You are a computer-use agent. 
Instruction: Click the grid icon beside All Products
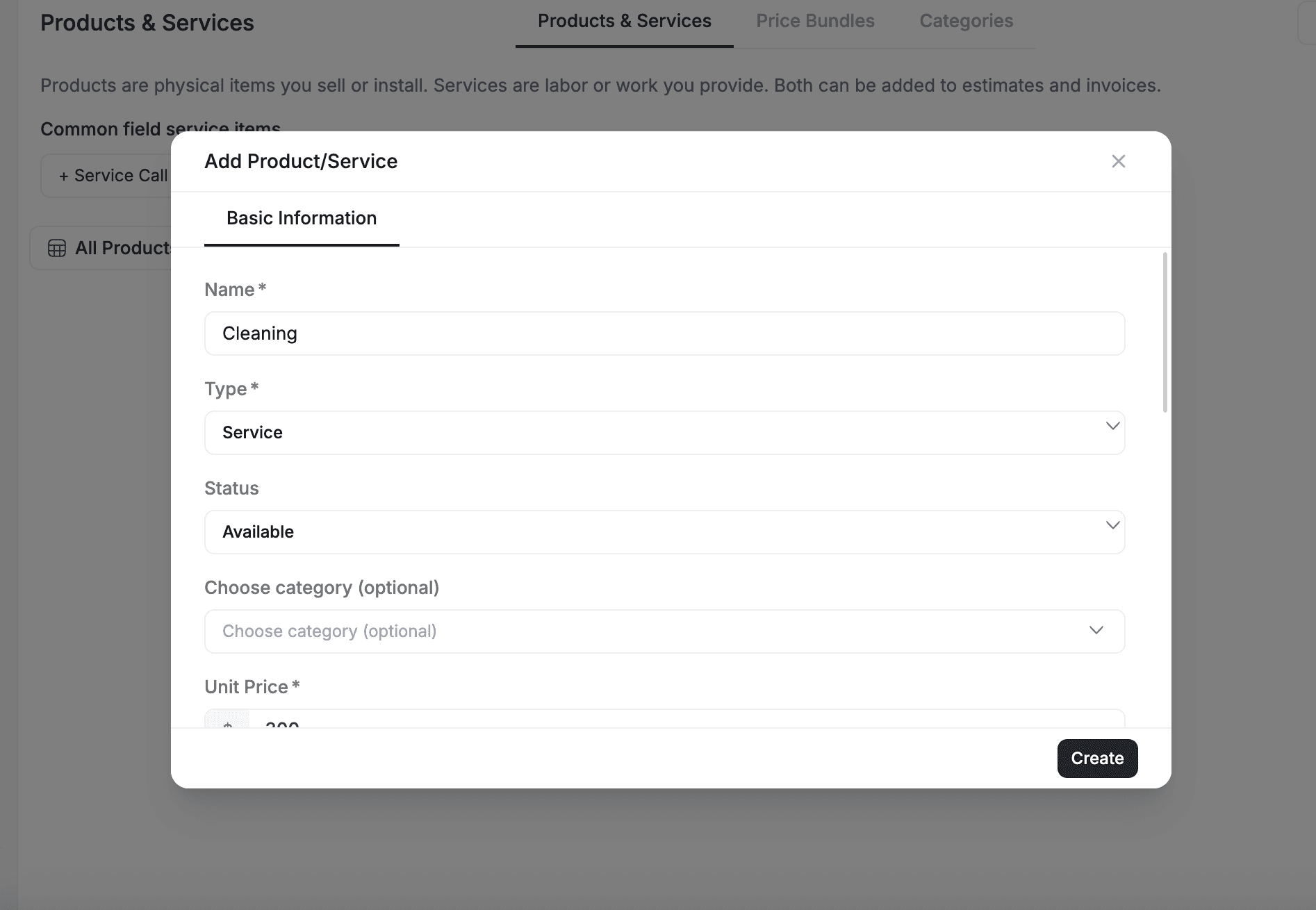[57, 248]
